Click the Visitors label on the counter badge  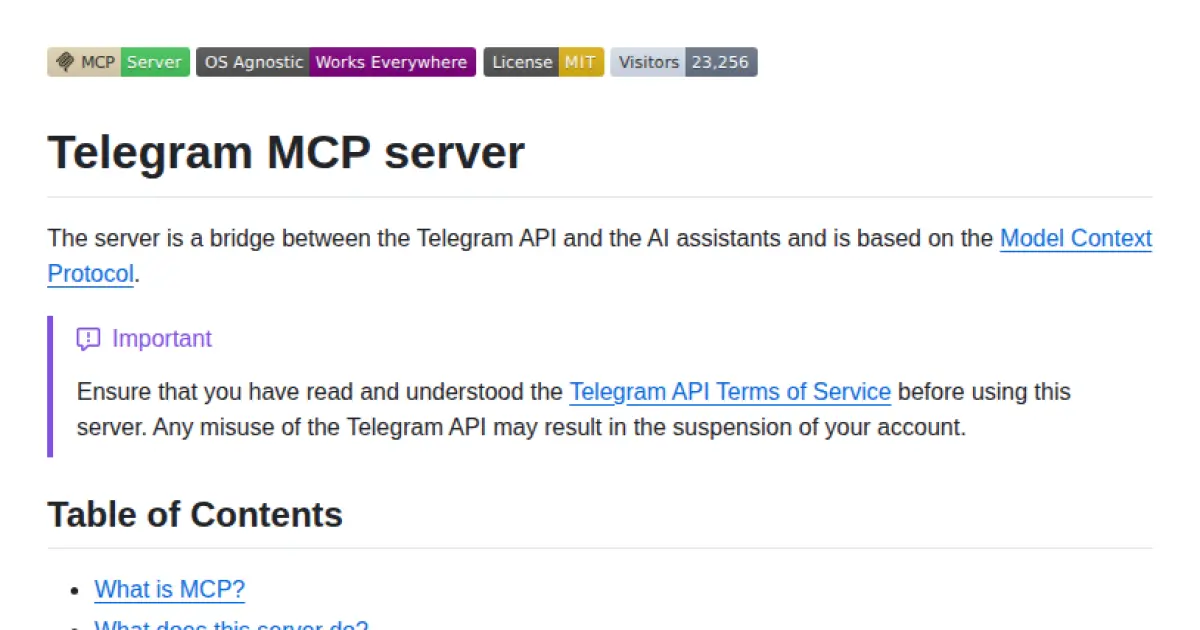point(647,61)
